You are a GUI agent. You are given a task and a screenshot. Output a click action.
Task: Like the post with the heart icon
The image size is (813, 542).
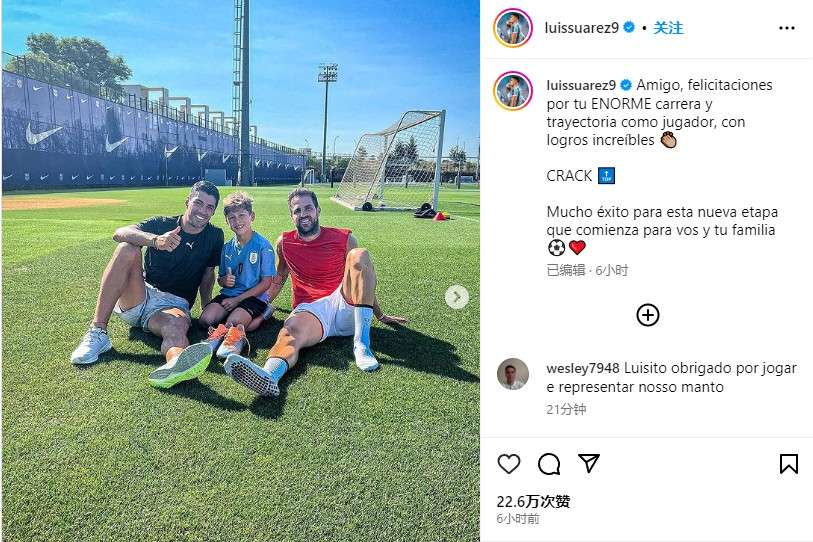(509, 464)
